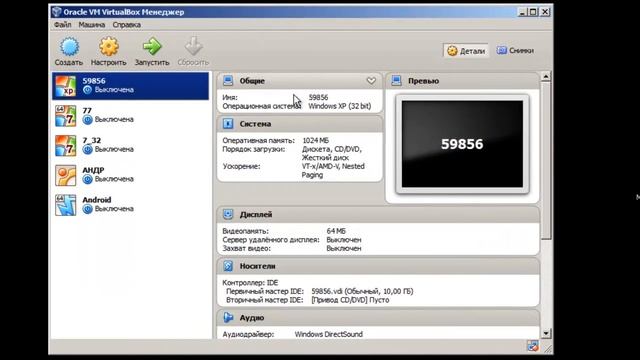Click the Windows XP (32 bit) value

[x=340, y=106]
